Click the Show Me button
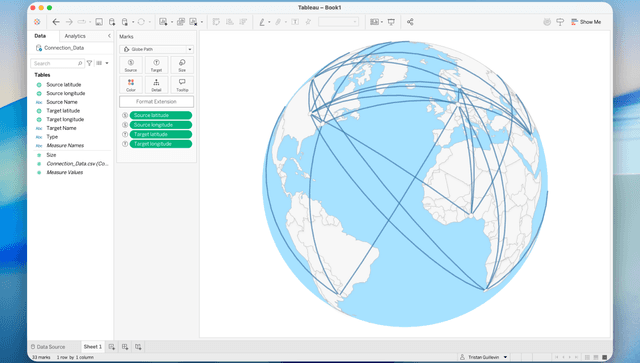This screenshot has width=640, height=363. click(586, 22)
